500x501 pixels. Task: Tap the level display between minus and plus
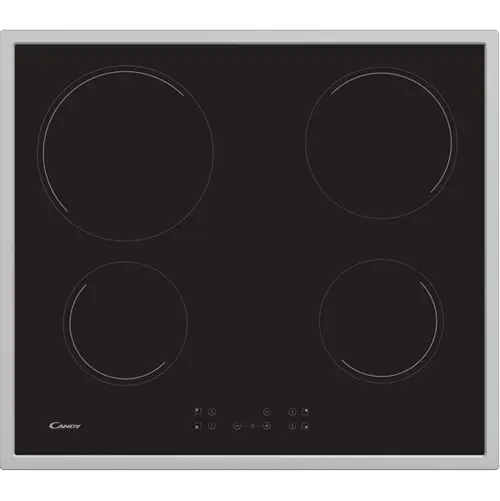(x=252, y=426)
